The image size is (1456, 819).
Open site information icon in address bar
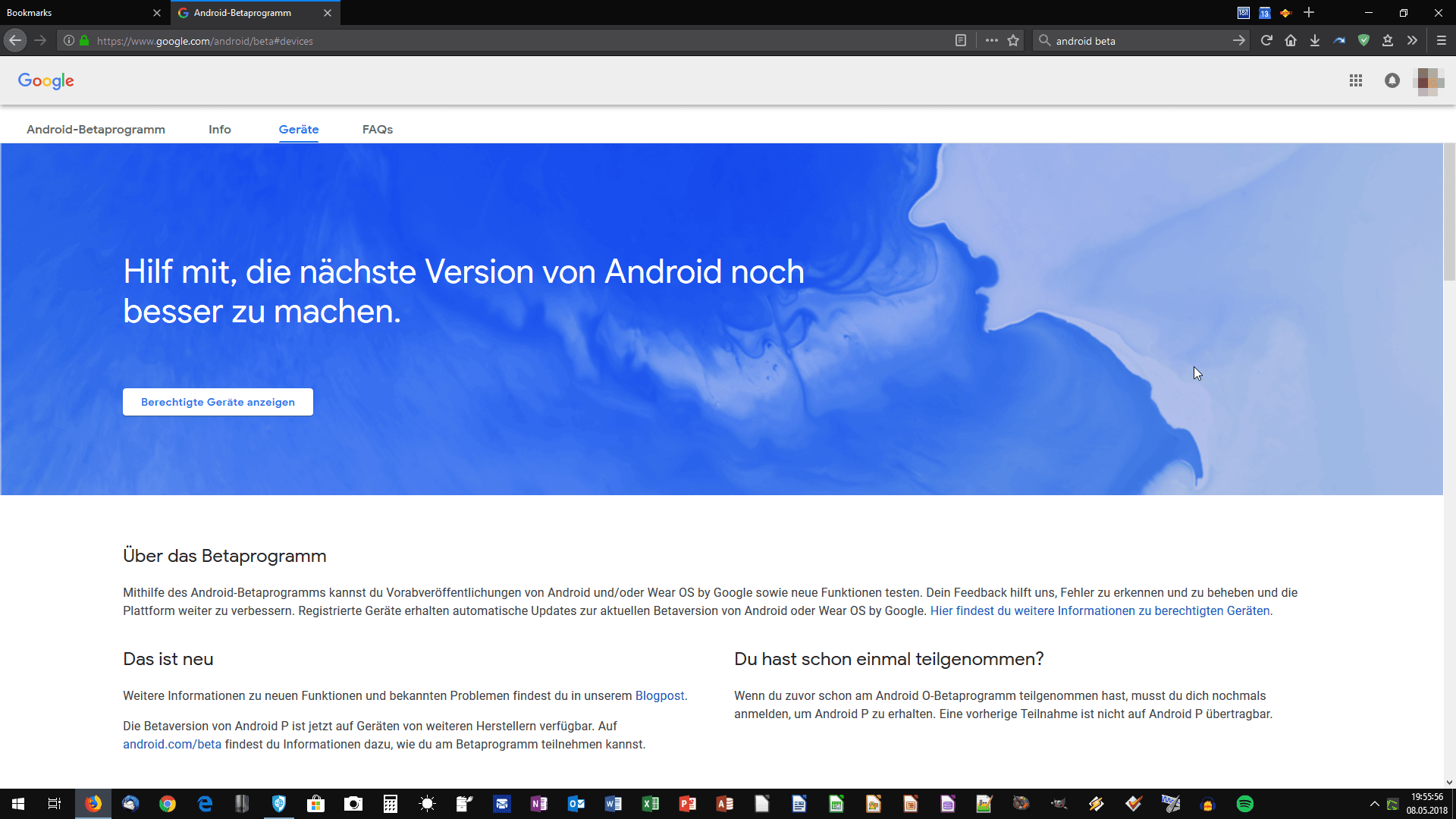click(x=69, y=41)
